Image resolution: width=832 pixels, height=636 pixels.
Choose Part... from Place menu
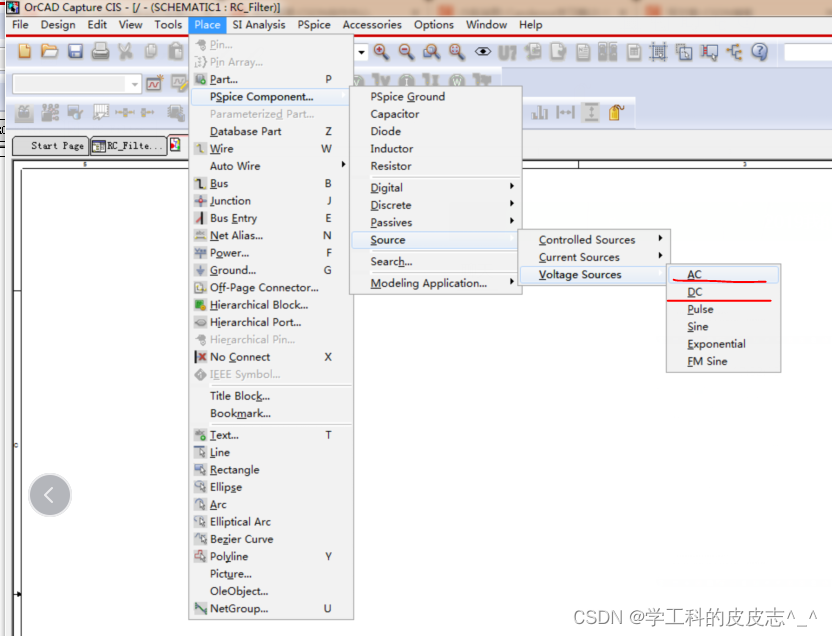(271, 80)
